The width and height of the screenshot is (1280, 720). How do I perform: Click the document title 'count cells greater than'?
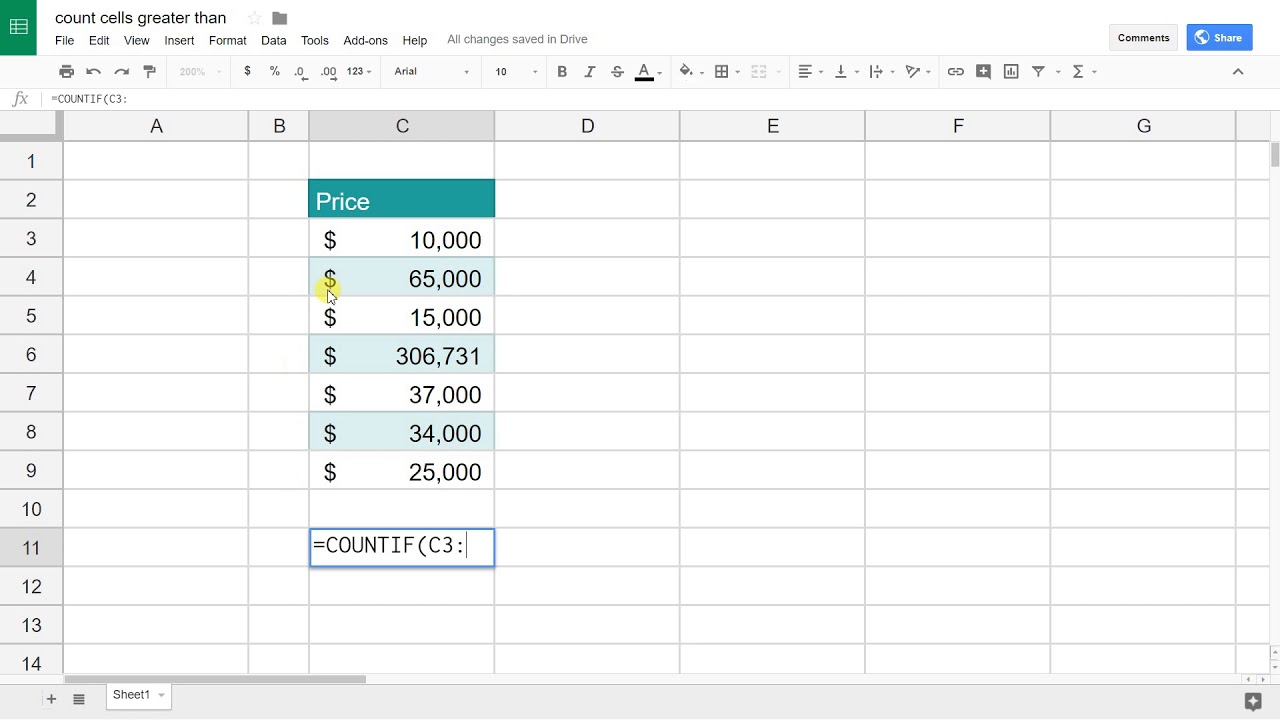[x=141, y=18]
